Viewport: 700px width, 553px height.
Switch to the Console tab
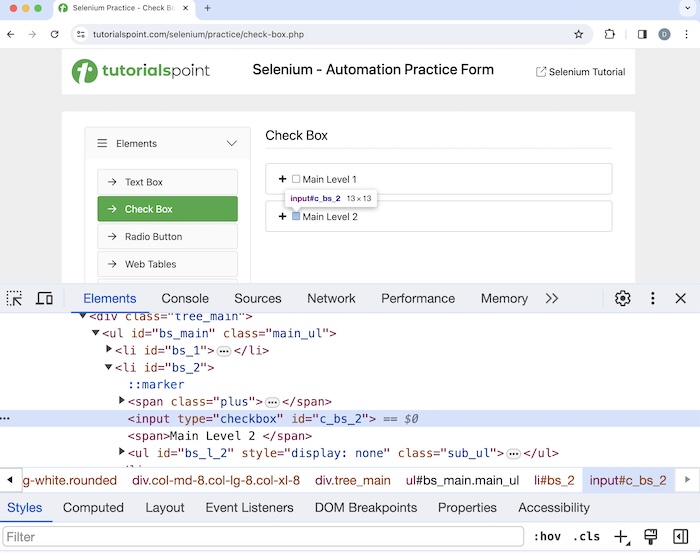185,298
